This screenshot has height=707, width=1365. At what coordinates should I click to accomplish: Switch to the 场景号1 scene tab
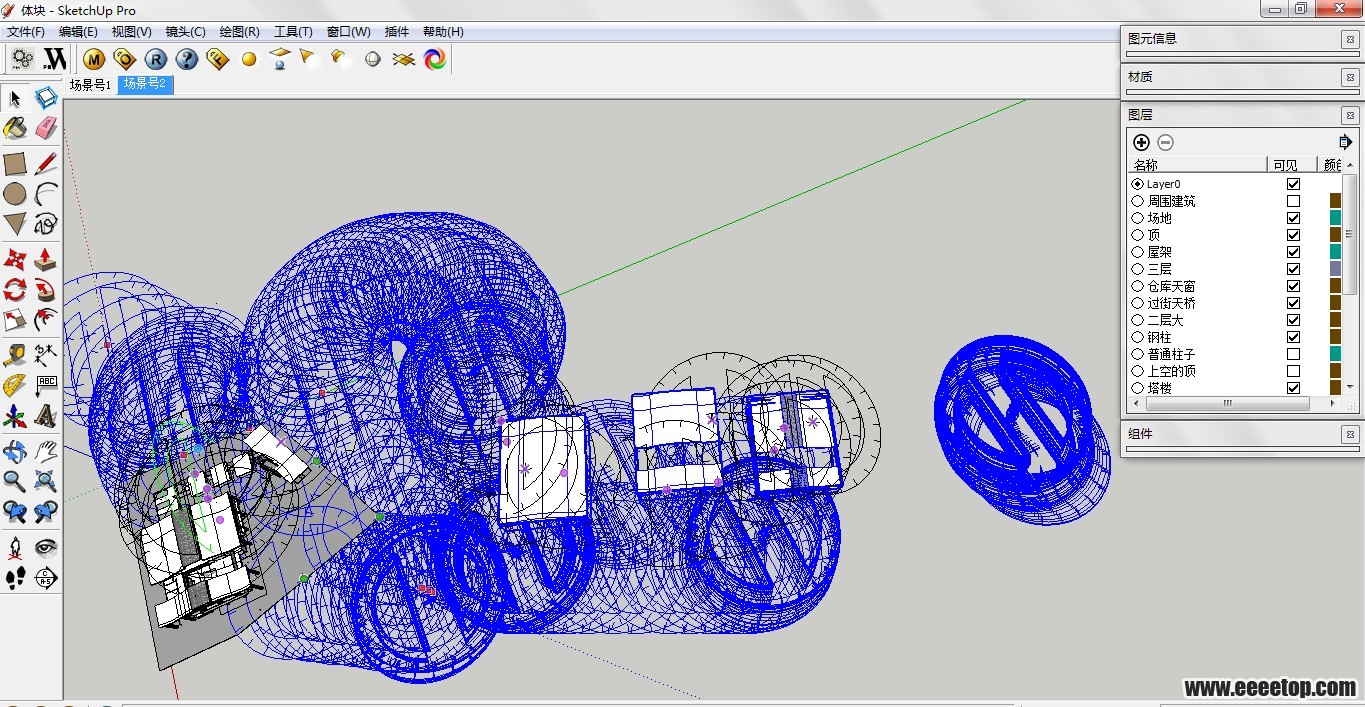click(90, 85)
